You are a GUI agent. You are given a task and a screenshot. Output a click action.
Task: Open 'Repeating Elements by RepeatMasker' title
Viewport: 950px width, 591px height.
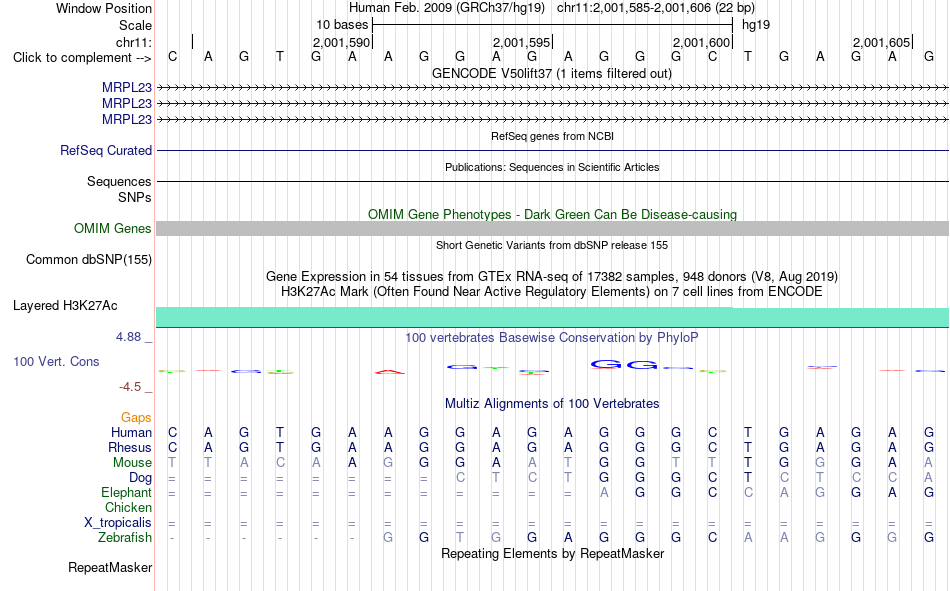pos(553,553)
